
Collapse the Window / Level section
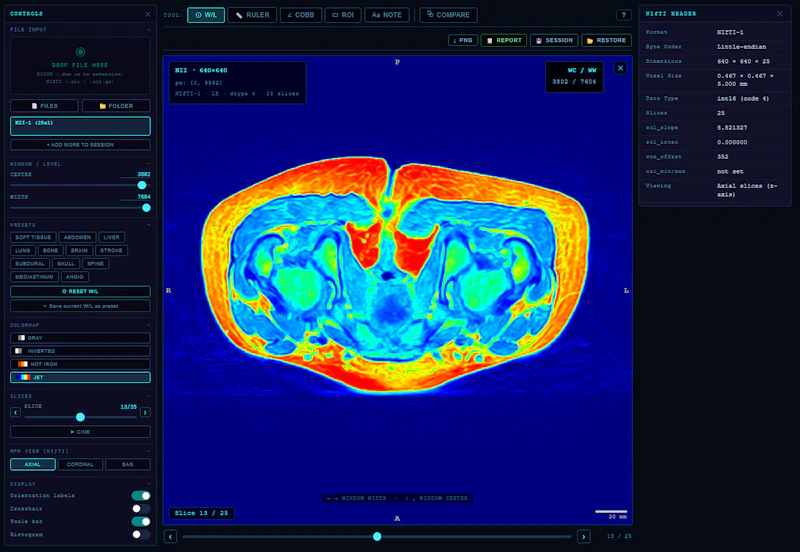click(149, 164)
